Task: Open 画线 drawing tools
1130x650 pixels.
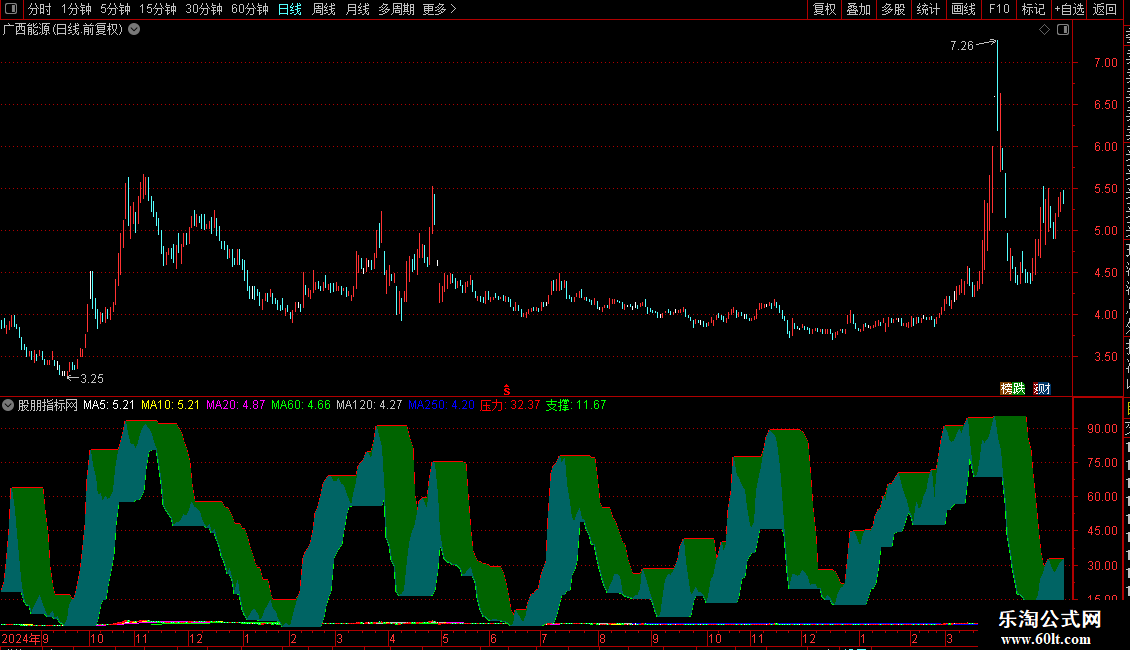Action: pyautogui.click(x=963, y=9)
